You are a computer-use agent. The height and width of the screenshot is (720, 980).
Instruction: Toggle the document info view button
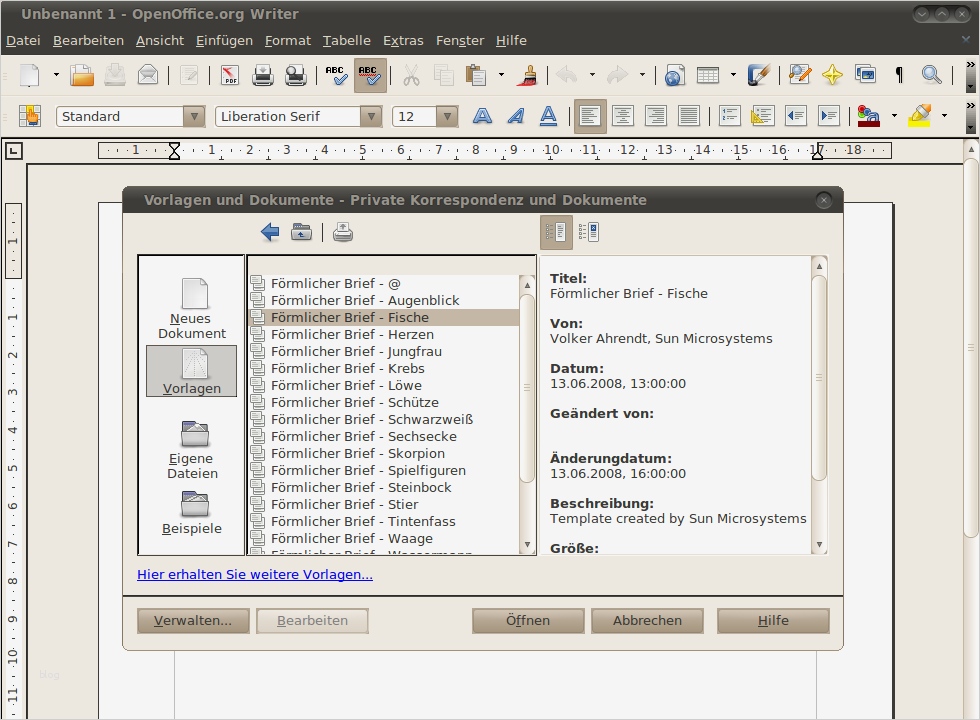click(556, 232)
